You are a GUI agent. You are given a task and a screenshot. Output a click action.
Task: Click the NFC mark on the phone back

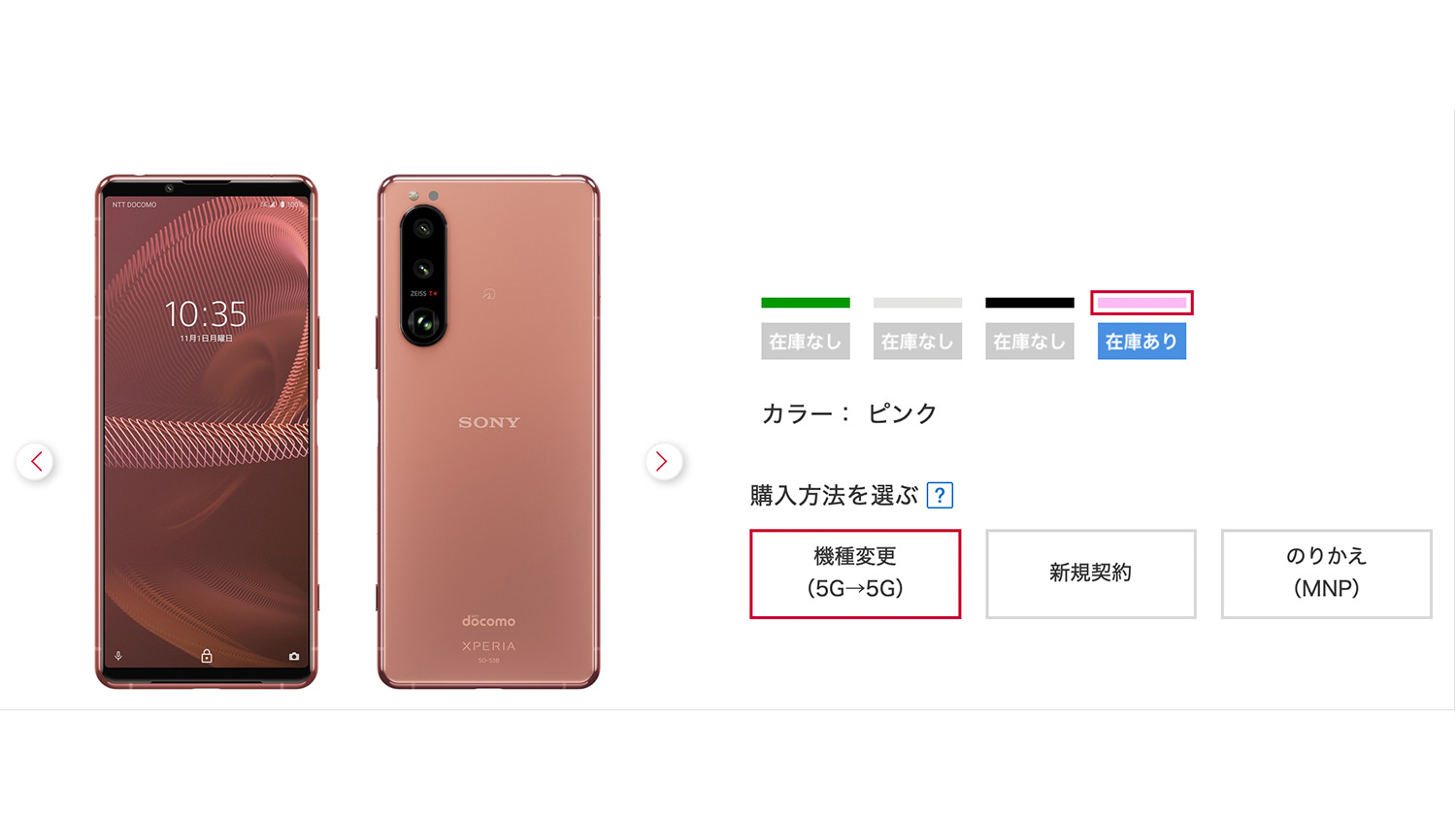tap(489, 294)
